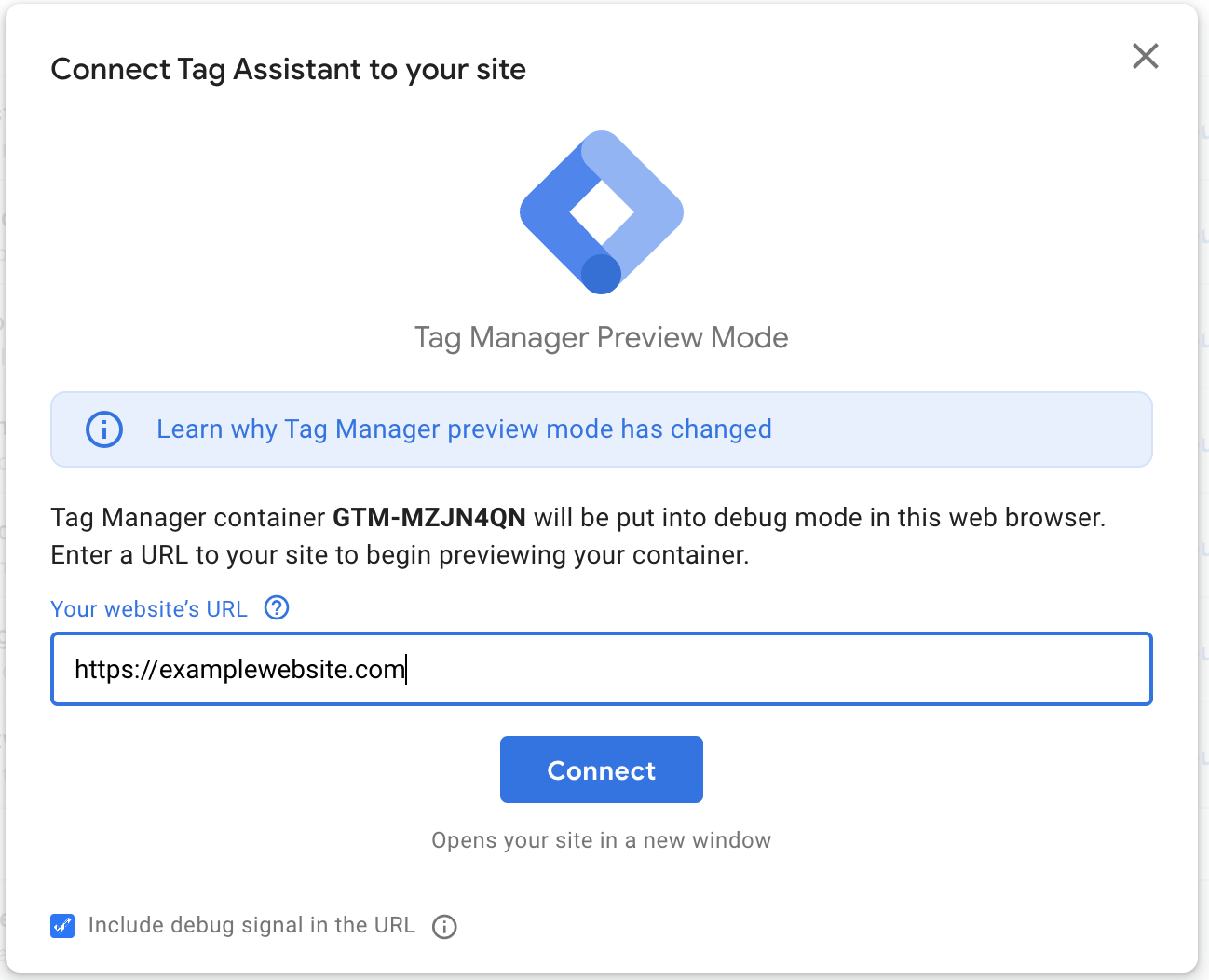Click the typed examplewebsite.com URL text
This screenshot has width=1209, height=980.
pos(239,670)
